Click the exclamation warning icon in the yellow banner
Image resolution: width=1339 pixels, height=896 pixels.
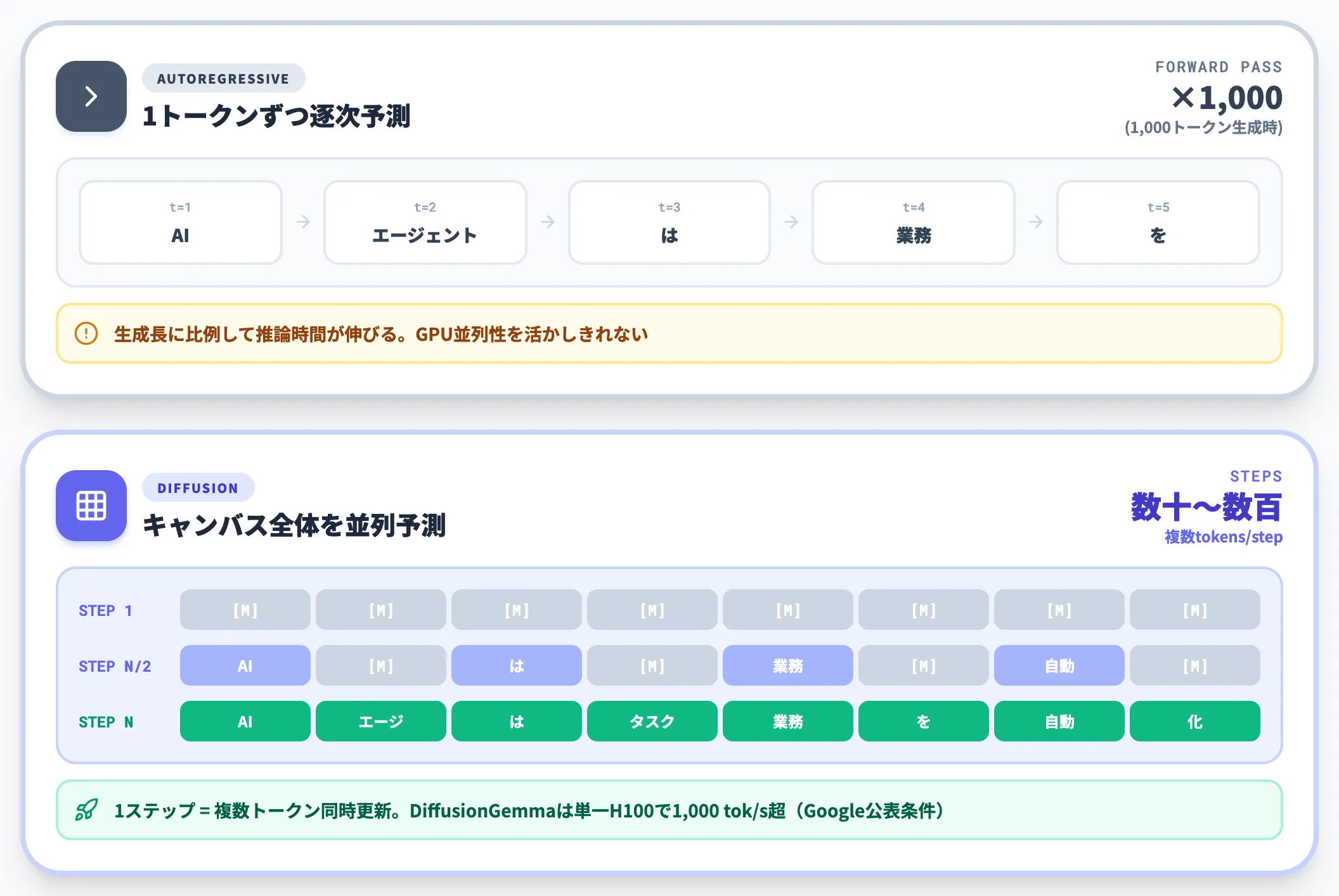click(x=86, y=333)
